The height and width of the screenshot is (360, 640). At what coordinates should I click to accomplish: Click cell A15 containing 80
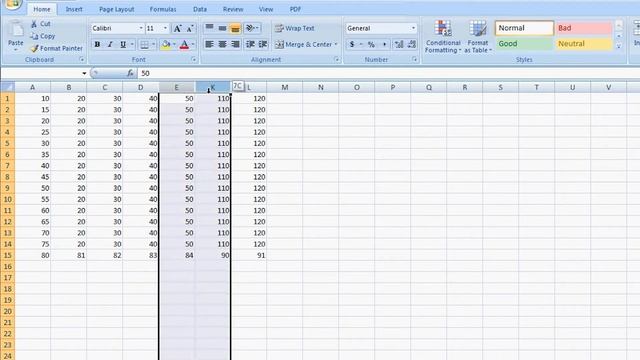tap(33, 256)
